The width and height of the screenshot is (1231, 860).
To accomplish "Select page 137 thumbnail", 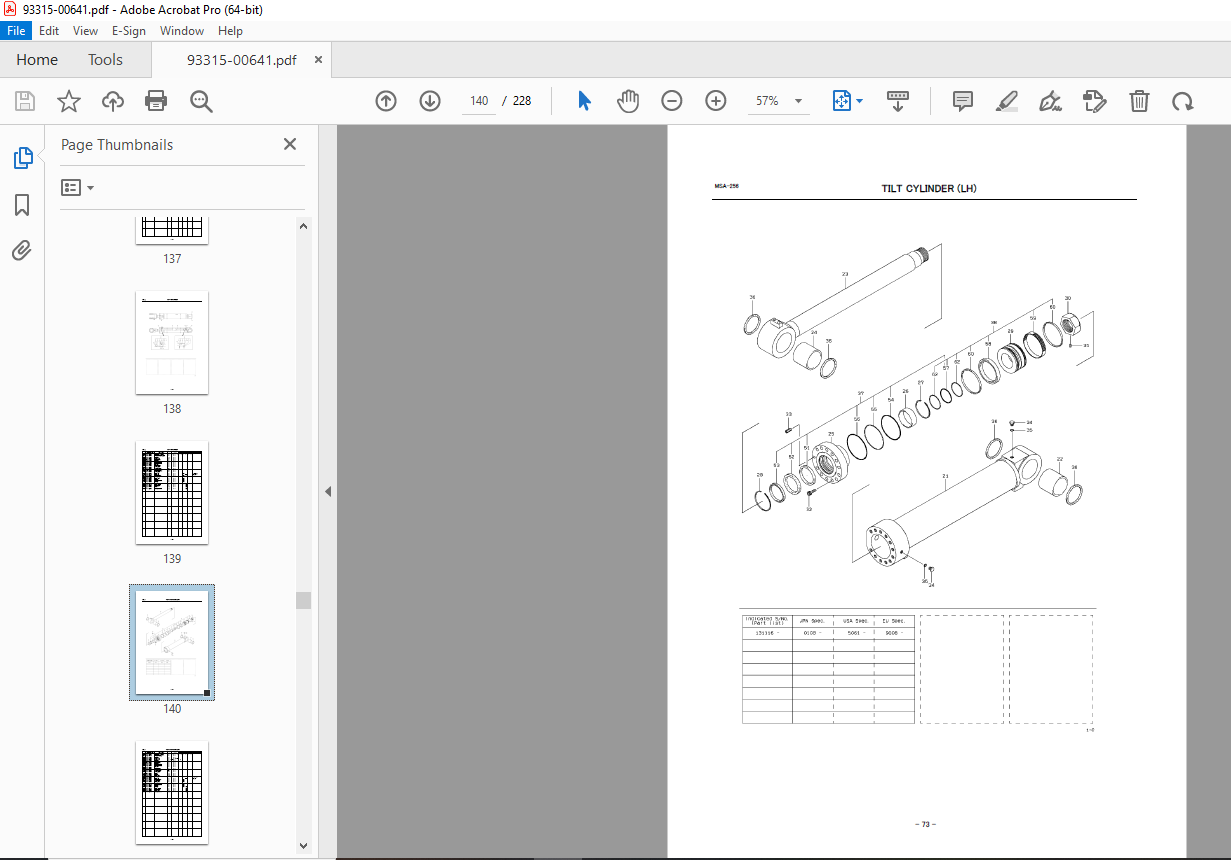I will coord(172,231).
